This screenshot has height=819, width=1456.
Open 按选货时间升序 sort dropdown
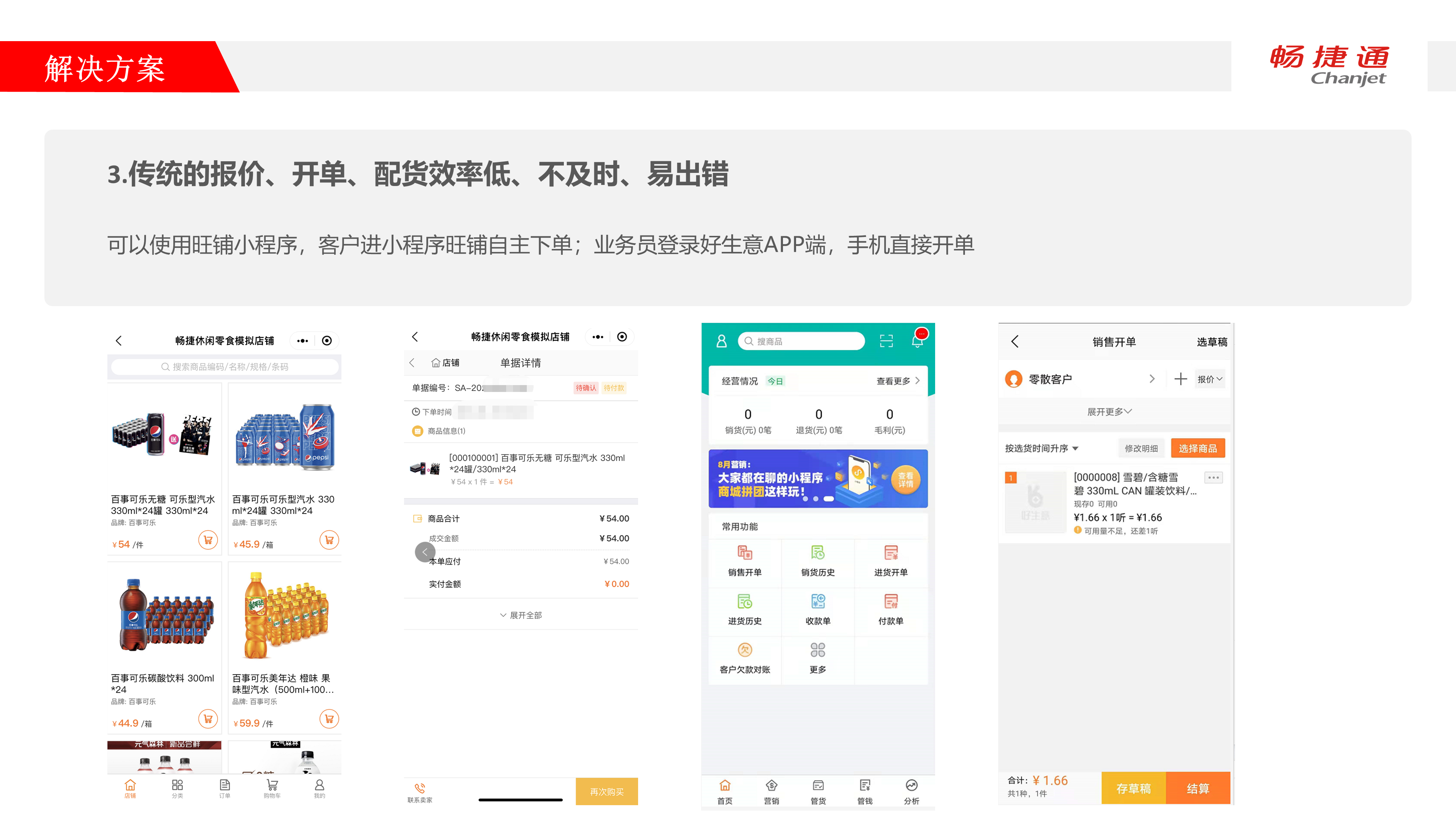tap(1041, 448)
